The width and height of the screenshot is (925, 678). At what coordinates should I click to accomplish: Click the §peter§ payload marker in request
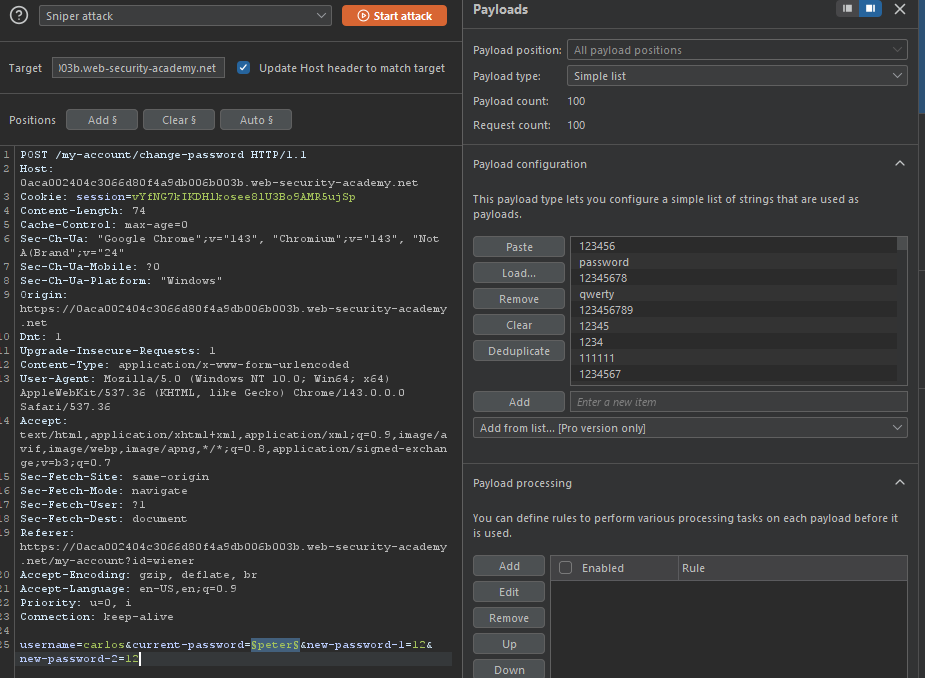click(x=275, y=644)
